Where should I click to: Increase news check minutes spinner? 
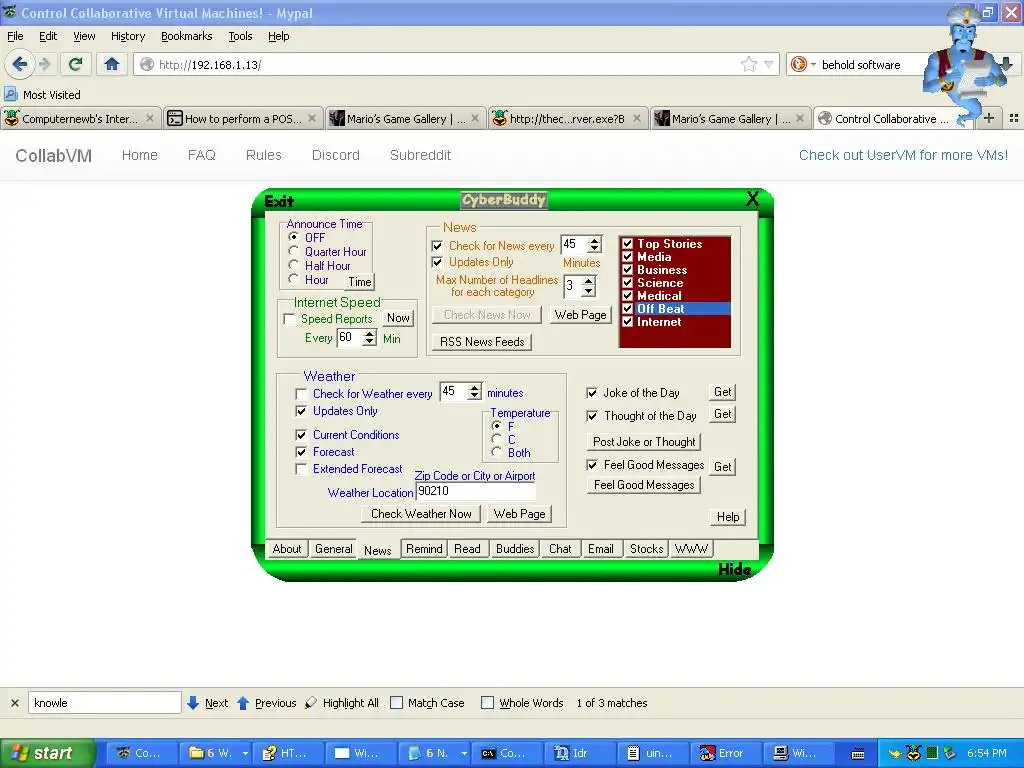click(594, 241)
